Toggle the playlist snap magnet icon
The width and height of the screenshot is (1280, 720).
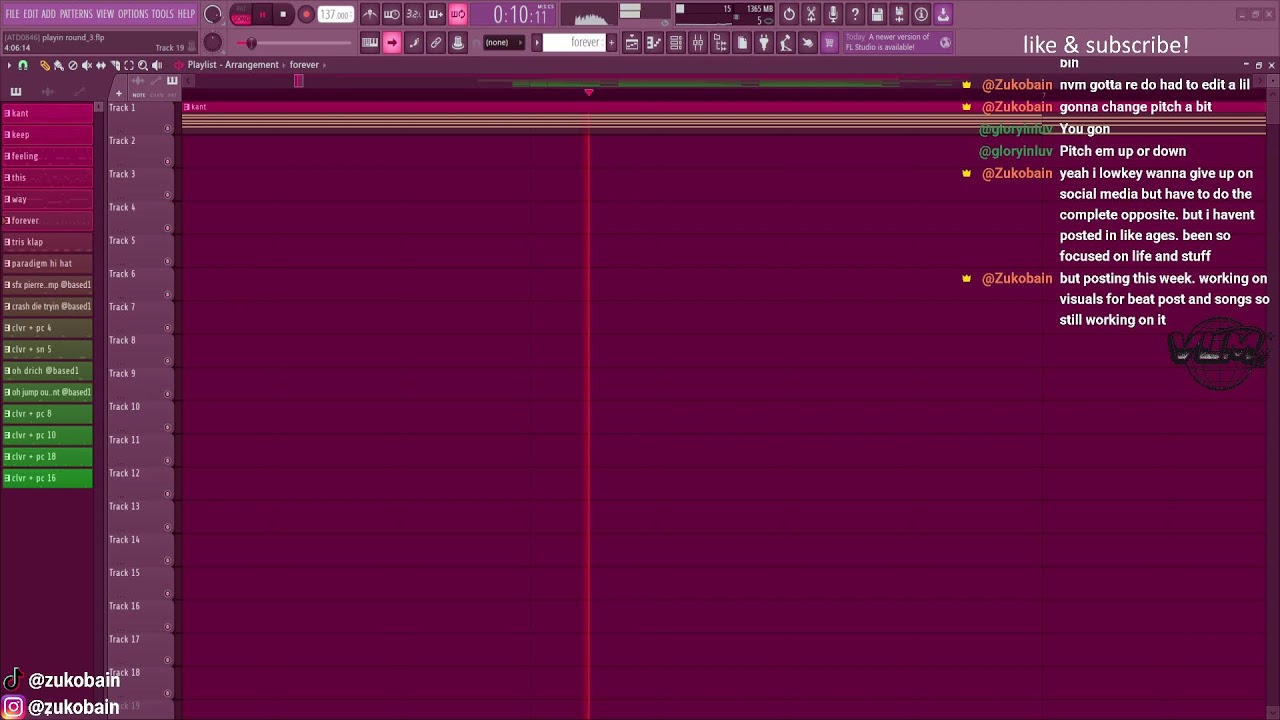click(x=23, y=65)
